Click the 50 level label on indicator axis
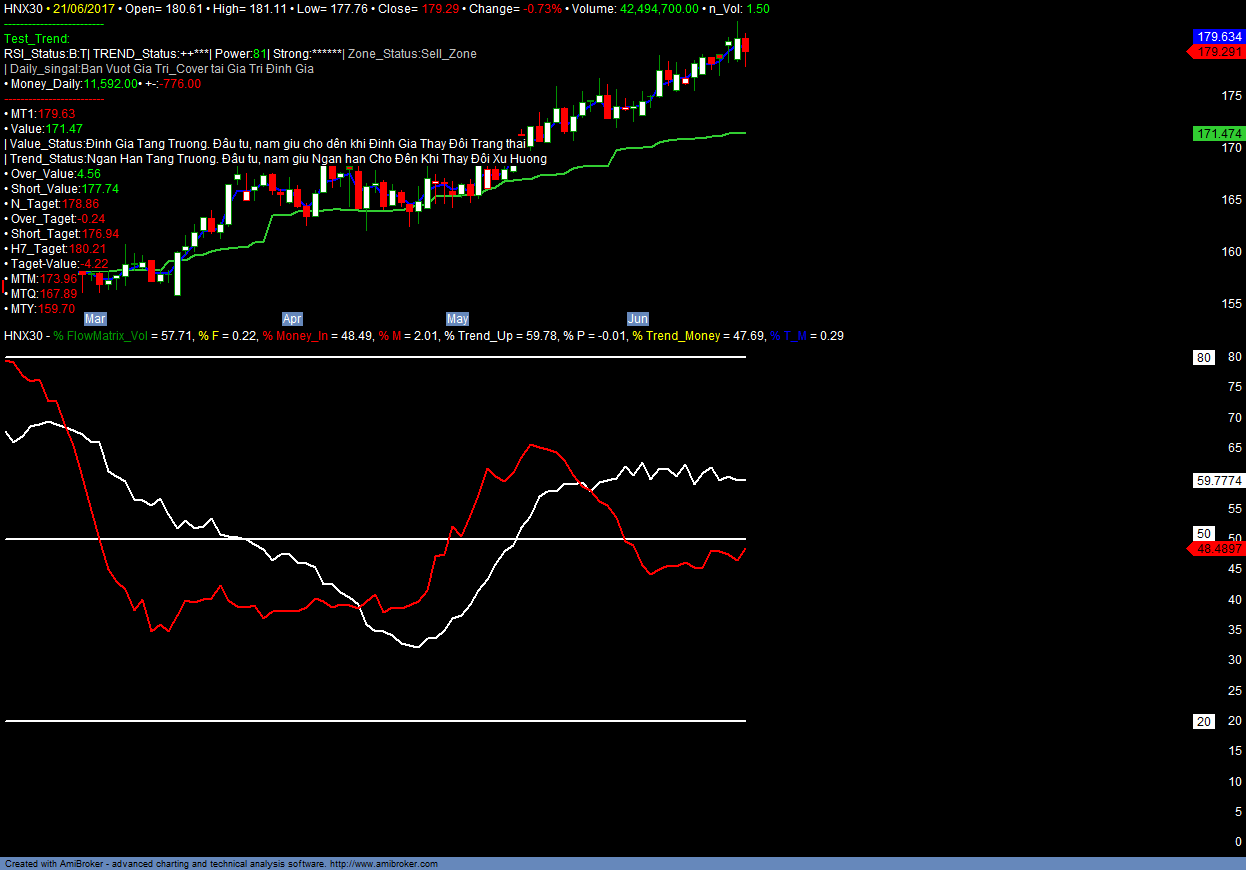The image size is (1246, 870). coord(1204,534)
